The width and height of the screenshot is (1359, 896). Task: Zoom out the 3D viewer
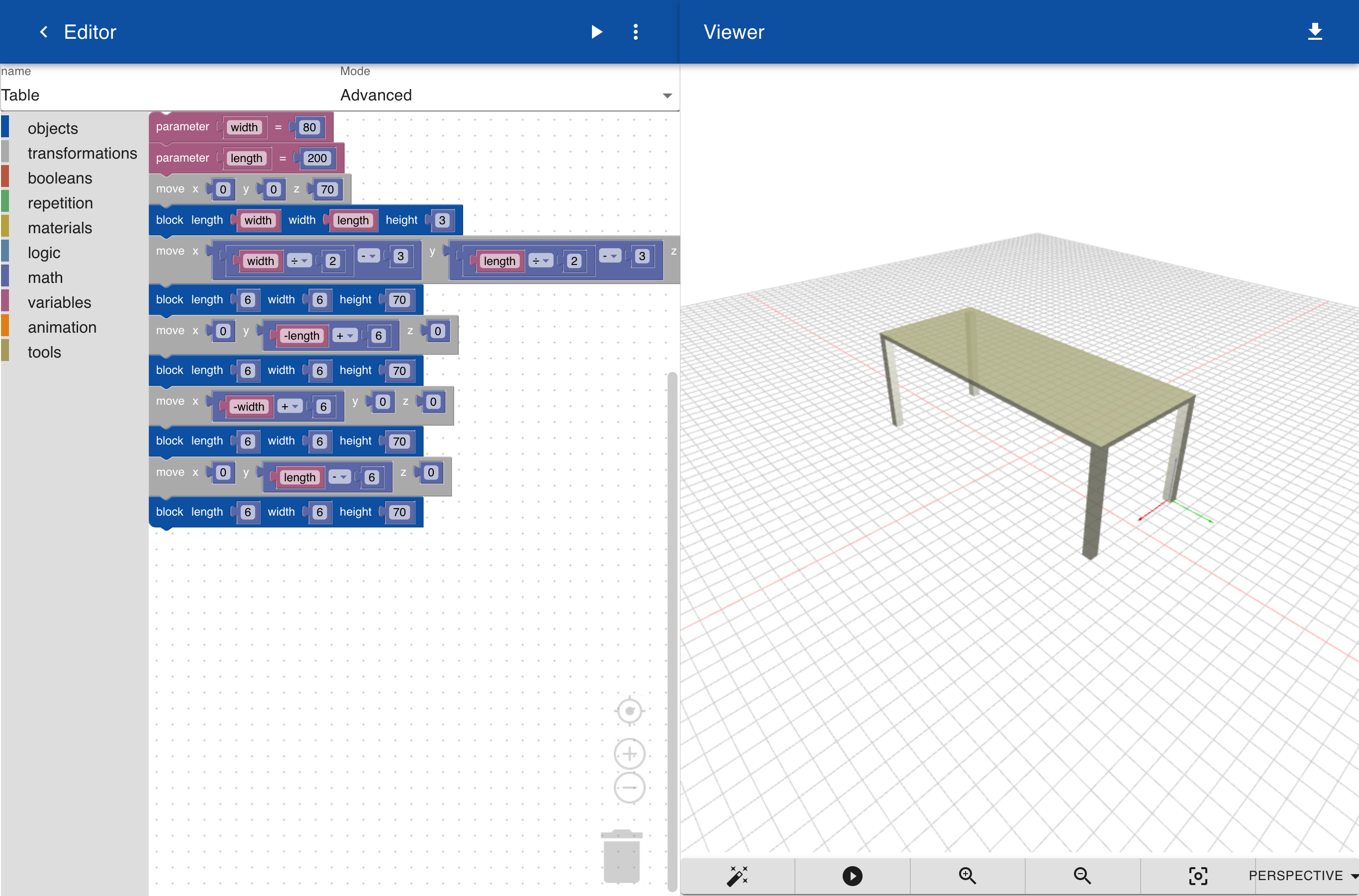pyautogui.click(x=1082, y=876)
